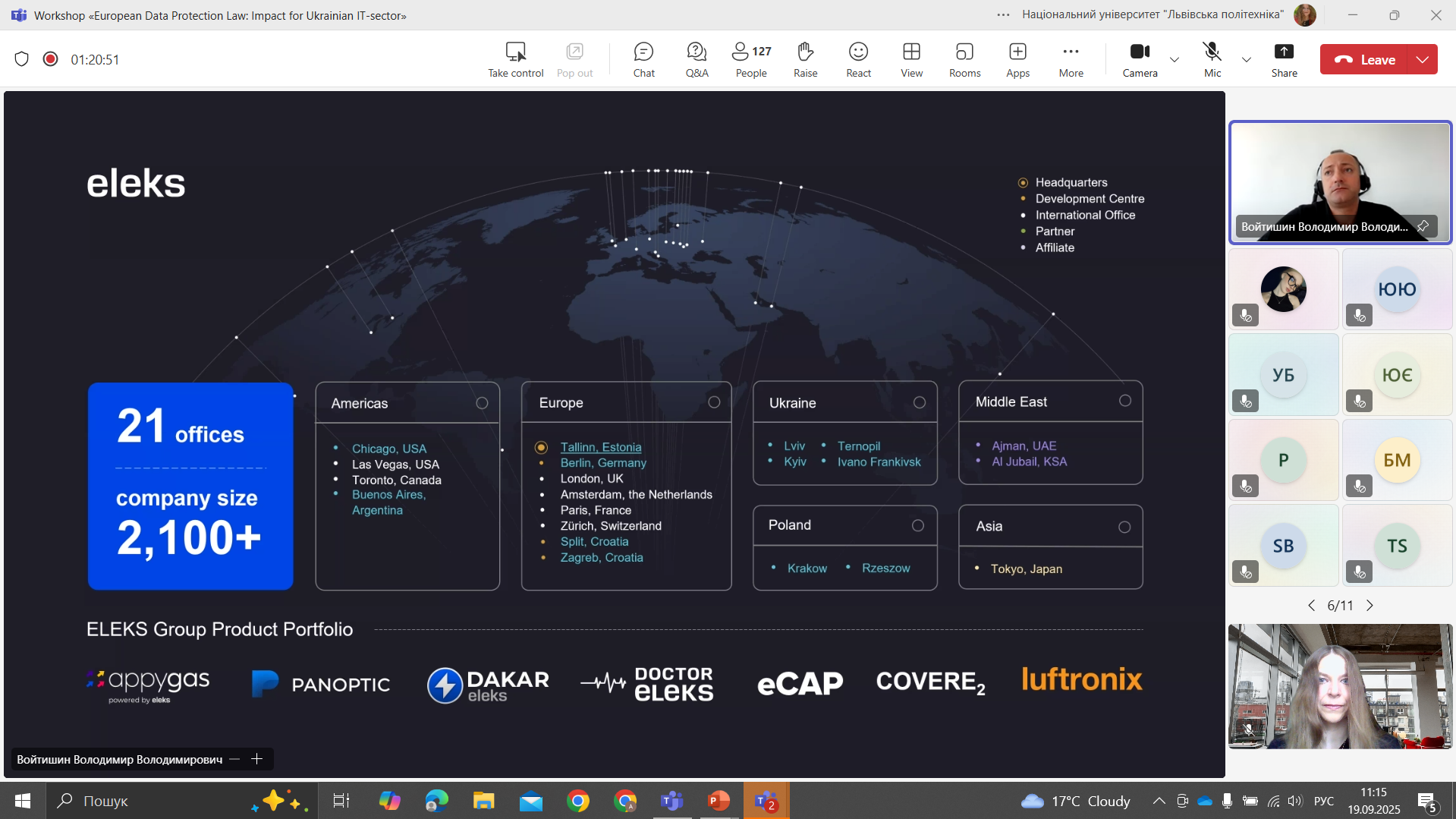Open the Windows Start menu
Viewport: 1456px width, 819px height.
pos(23,801)
